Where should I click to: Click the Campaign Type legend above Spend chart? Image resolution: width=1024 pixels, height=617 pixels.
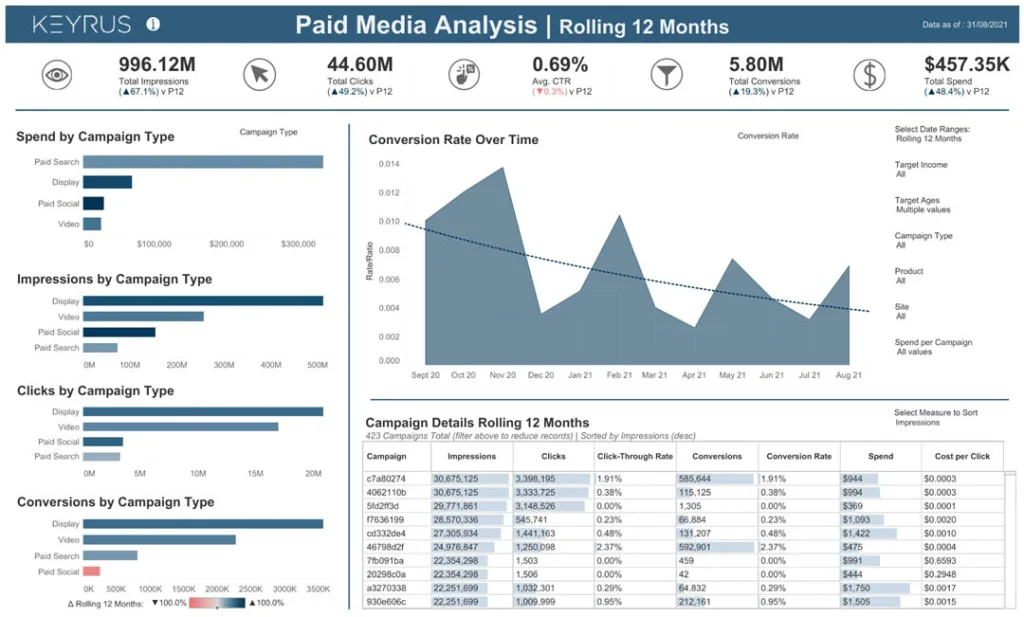268,132
